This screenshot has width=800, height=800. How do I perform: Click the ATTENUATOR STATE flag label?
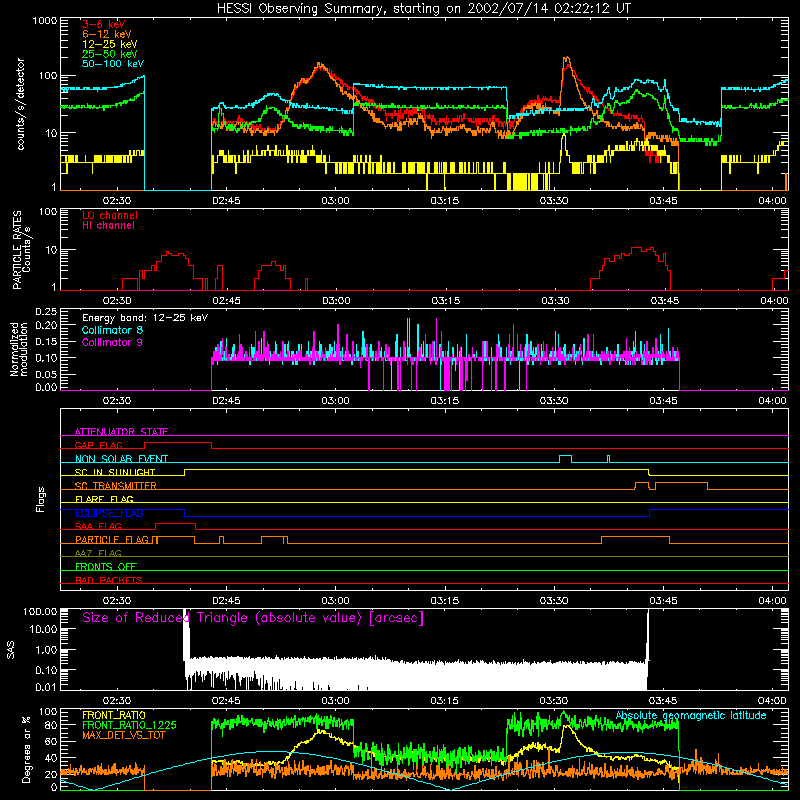(x=121, y=432)
